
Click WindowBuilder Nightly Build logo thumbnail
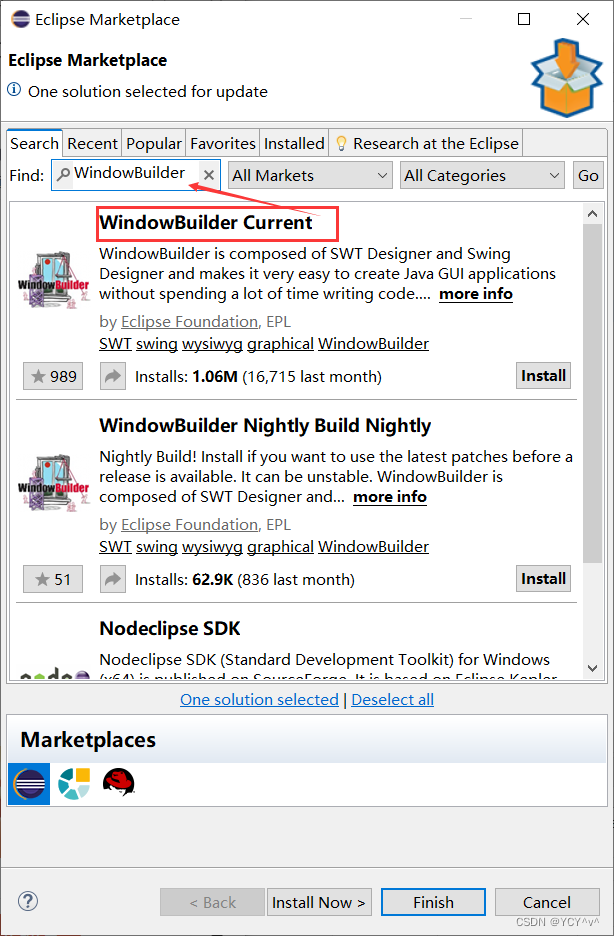click(x=54, y=485)
